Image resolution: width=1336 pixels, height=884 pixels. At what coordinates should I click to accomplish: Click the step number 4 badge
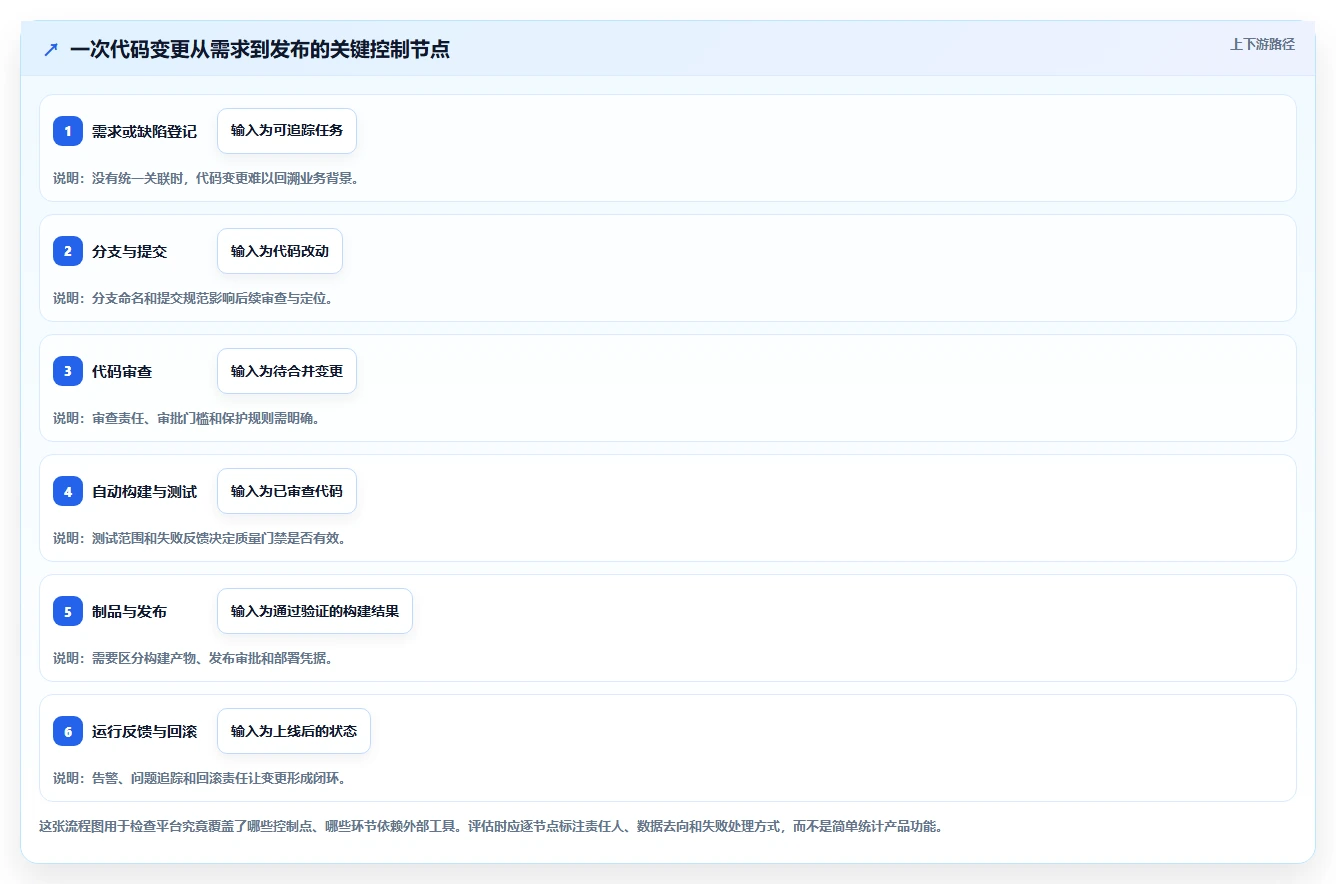68,491
